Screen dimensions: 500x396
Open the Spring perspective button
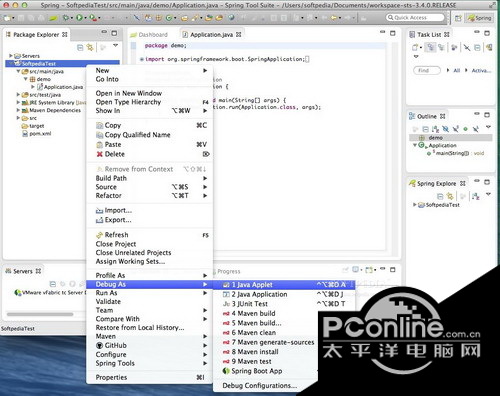pyautogui.click(x=480, y=18)
